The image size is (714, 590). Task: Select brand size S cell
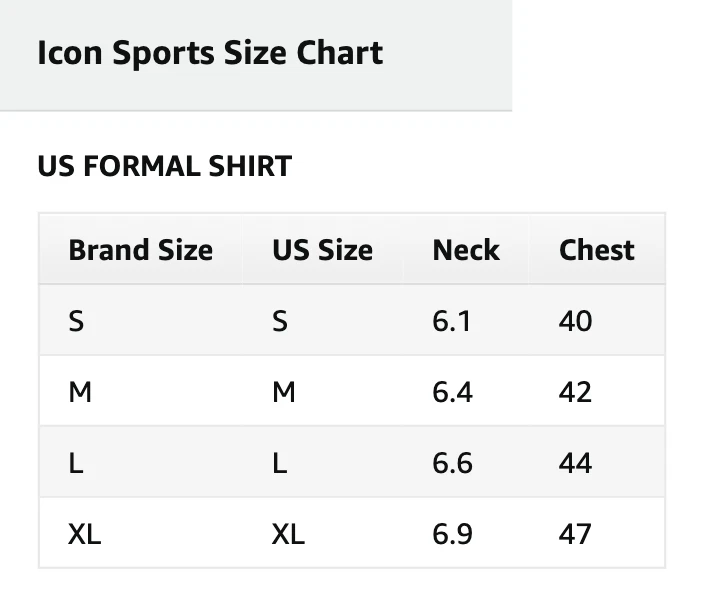pyautogui.click(x=141, y=320)
